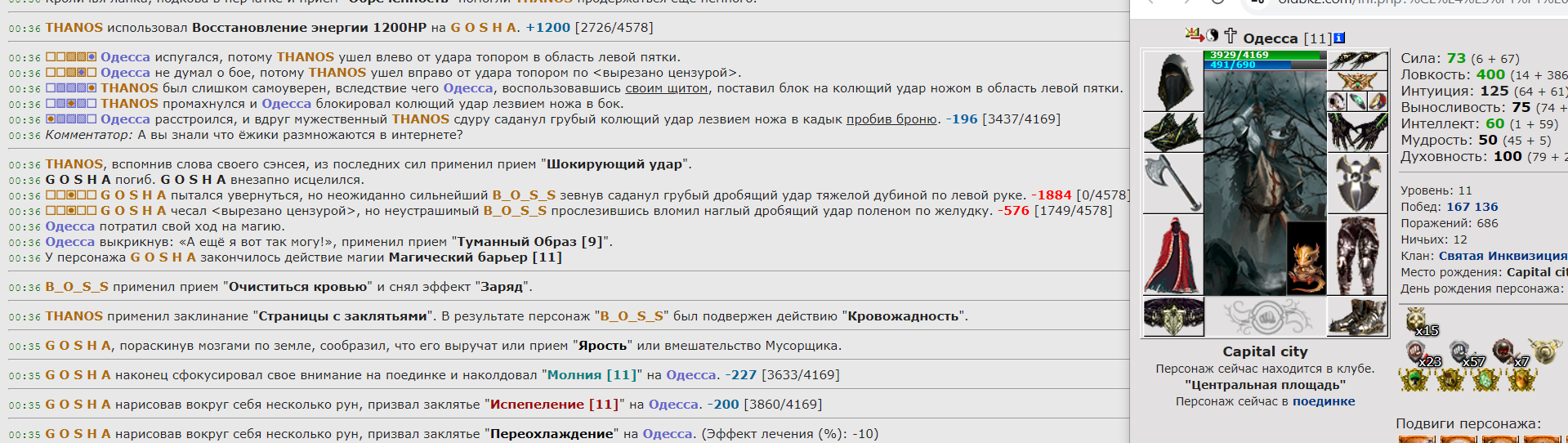
Task: Click the golden dragon pet image
Action: point(1306,257)
